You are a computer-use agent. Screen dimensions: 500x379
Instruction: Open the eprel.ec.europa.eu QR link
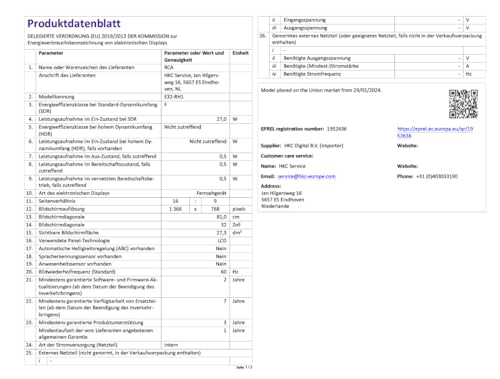[435, 132]
